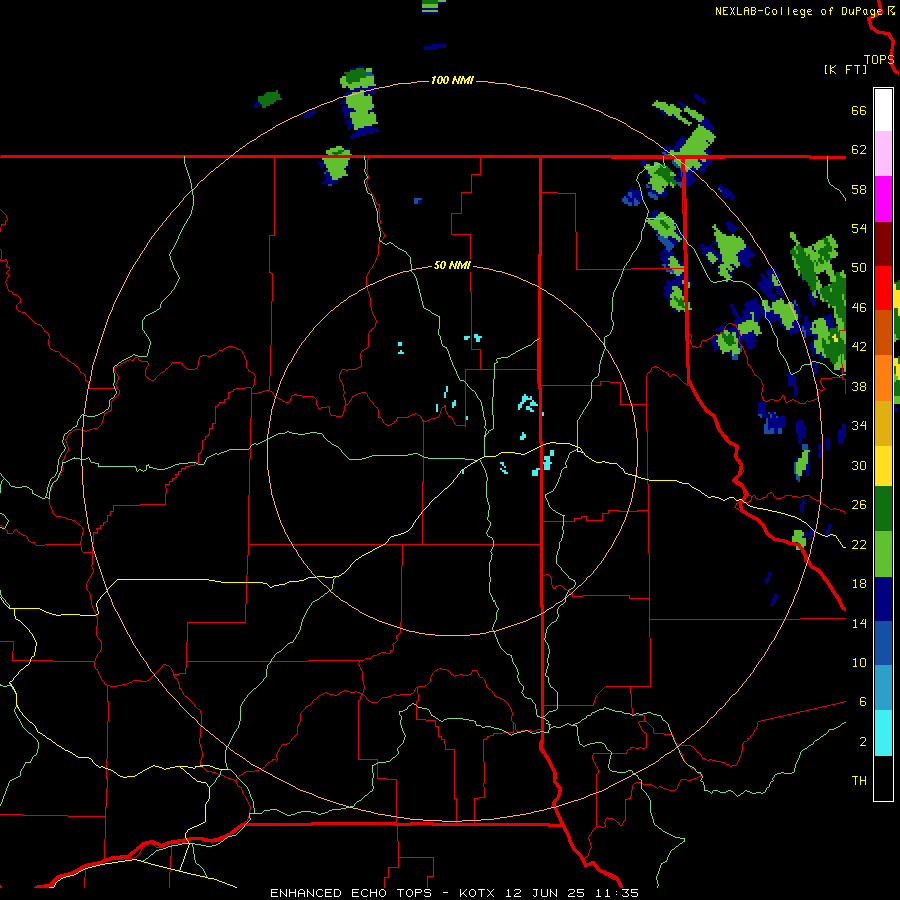
Task: Pick the cyan legend color band
Action: pos(883,733)
